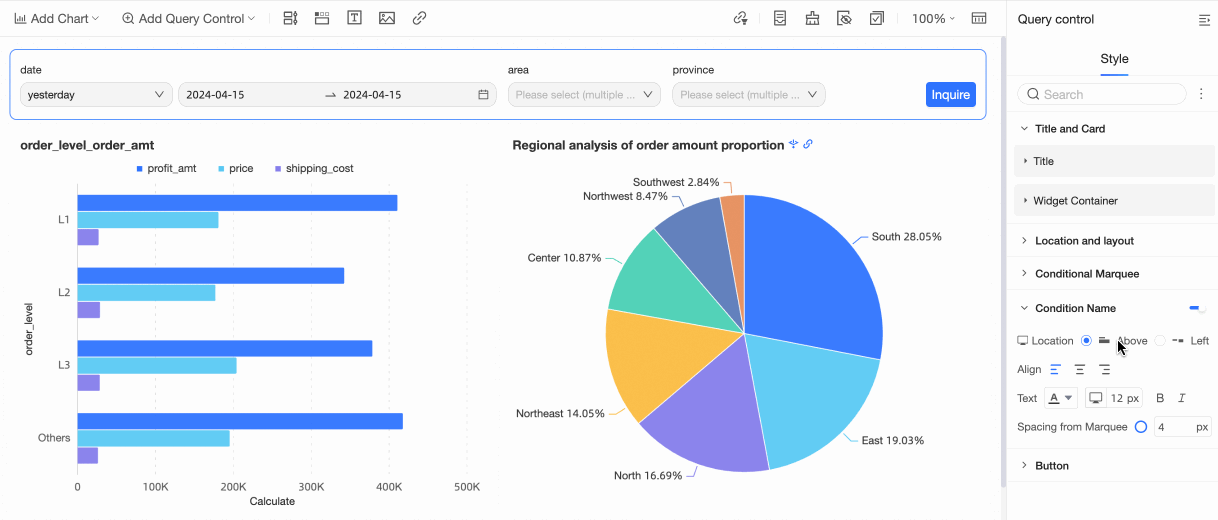Click the tab container toolbar icon
The width and height of the screenshot is (1218, 520).
(322, 18)
